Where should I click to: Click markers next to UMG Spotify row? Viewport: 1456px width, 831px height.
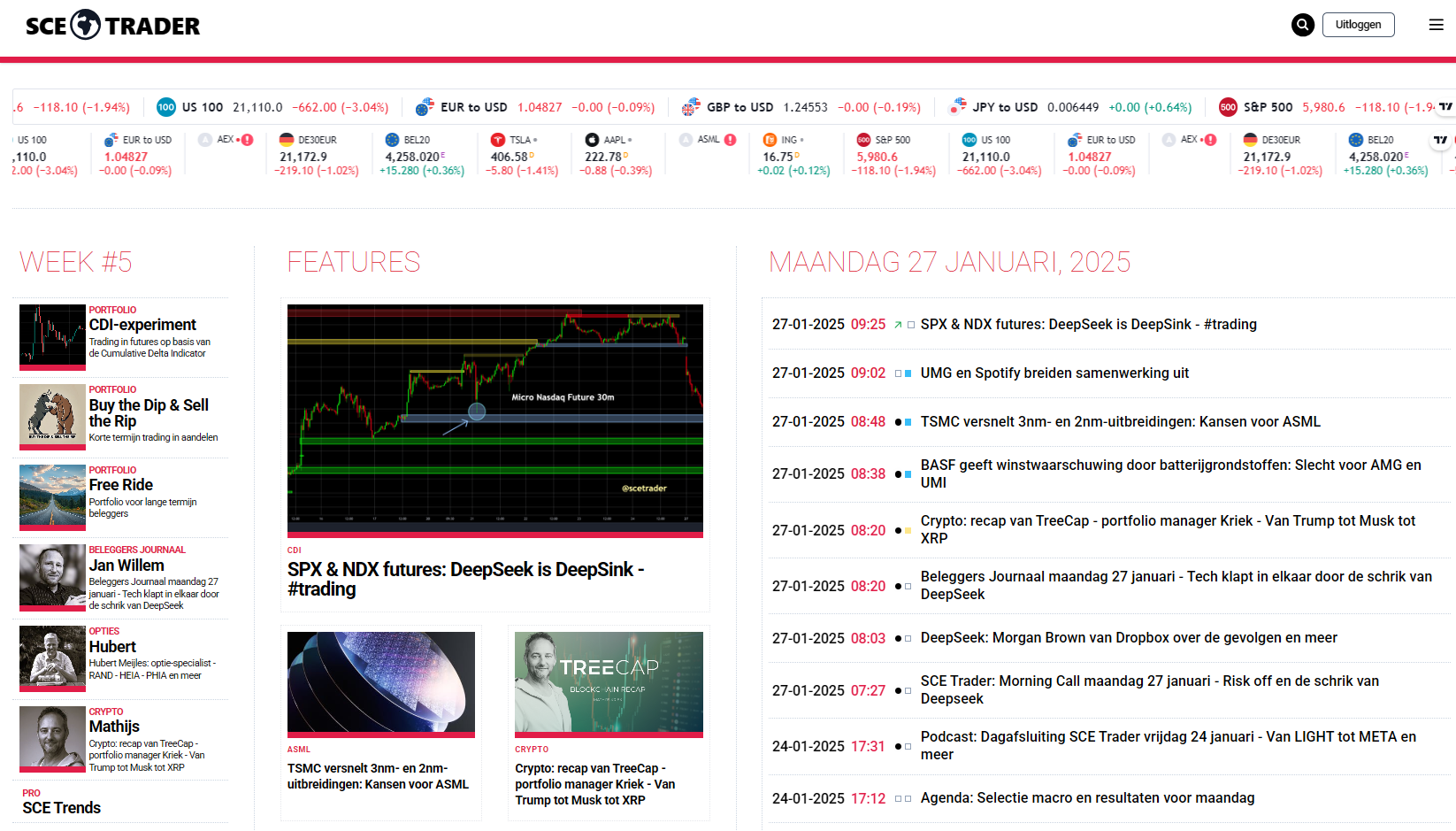[x=903, y=373]
